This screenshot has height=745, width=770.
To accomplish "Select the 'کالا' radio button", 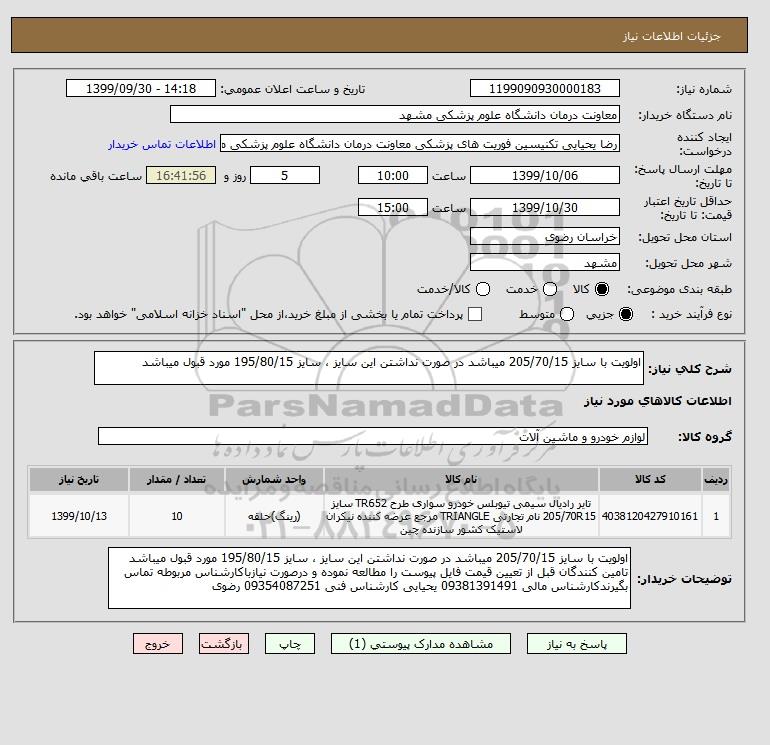I will pos(602,289).
